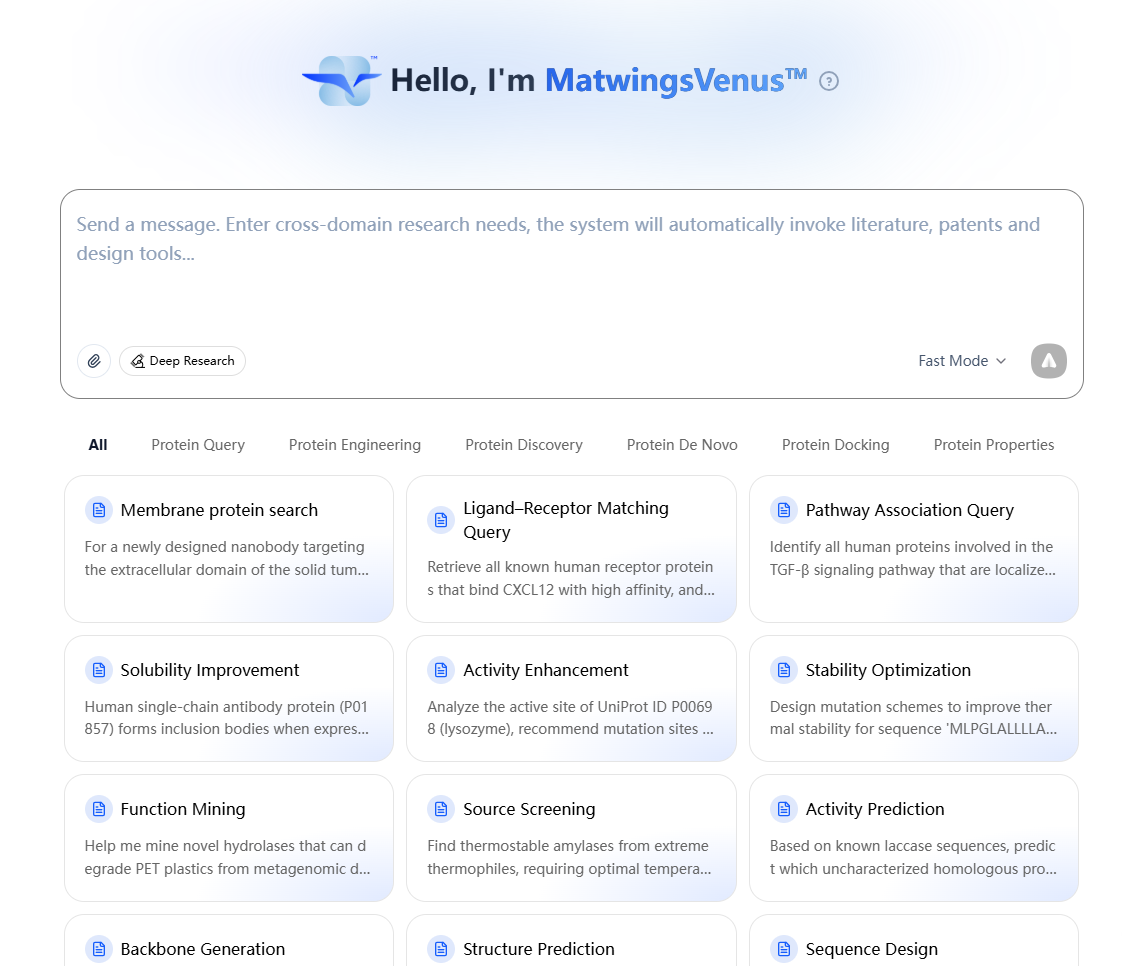Screen dimensions: 1122x966
Task: Switch to Protein Docking tab
Action: click(x=835, y=445)
